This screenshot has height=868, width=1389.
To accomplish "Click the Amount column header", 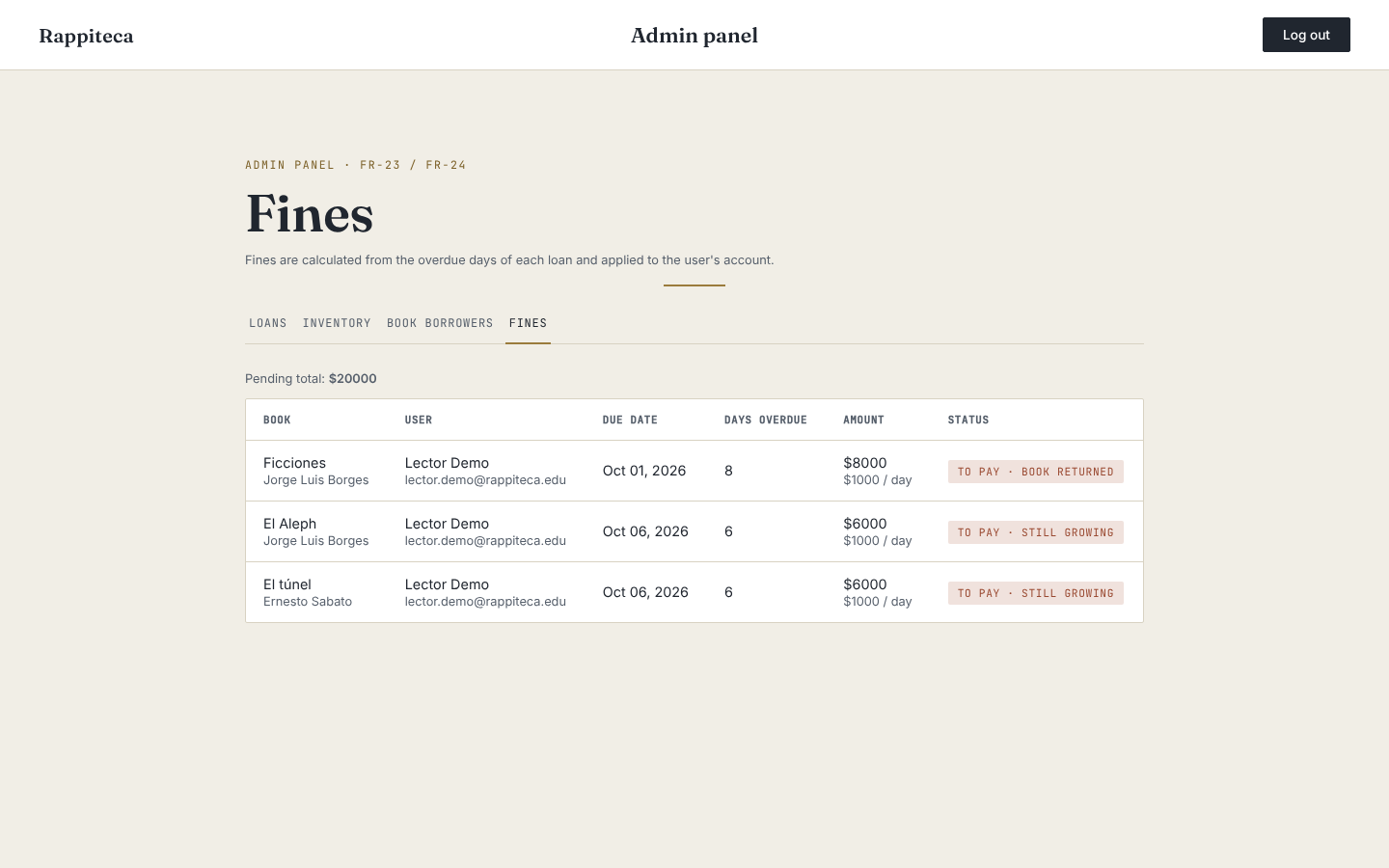I will [863, 420].
